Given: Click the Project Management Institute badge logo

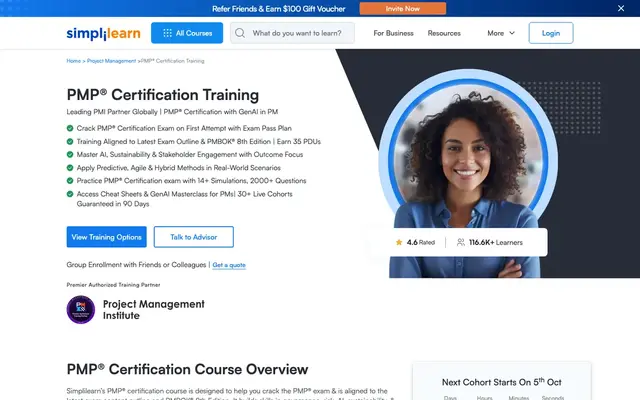Looking at the screenshot, I should tap(81, 310).
